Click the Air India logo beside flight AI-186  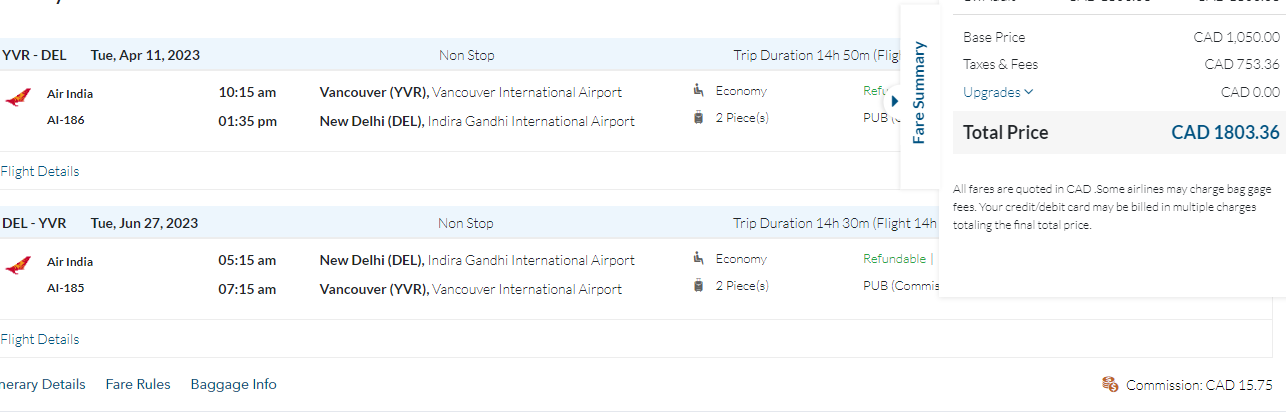point(17,98)
